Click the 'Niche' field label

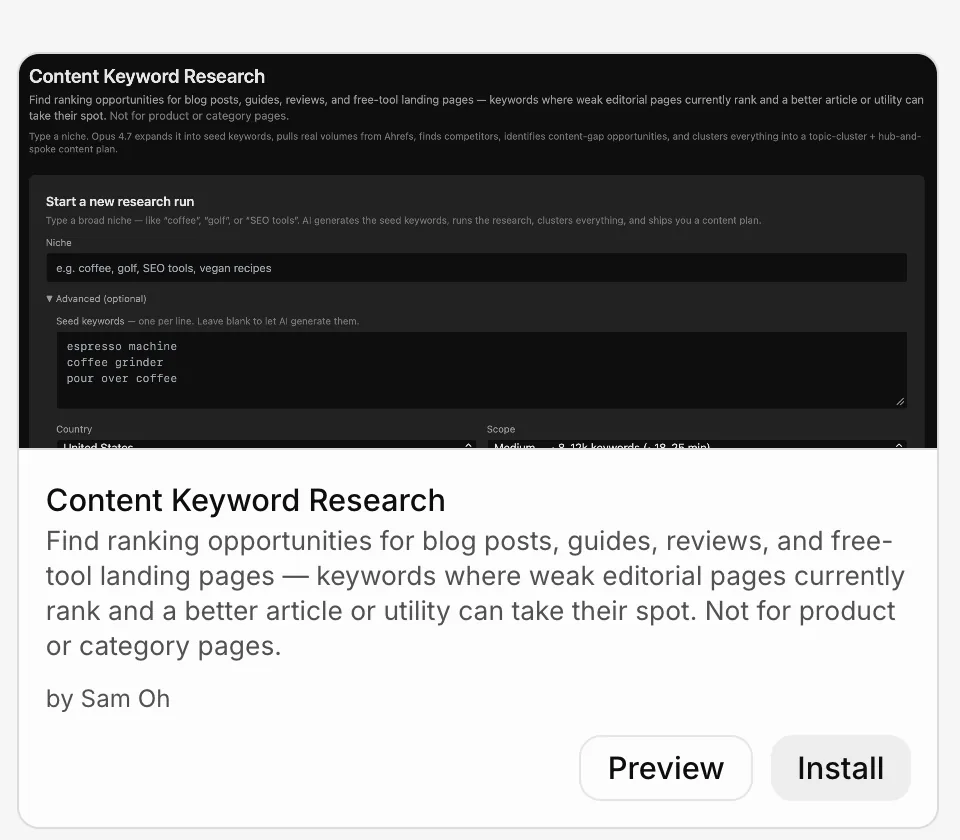pyautogui.click(x=59, y=243)
